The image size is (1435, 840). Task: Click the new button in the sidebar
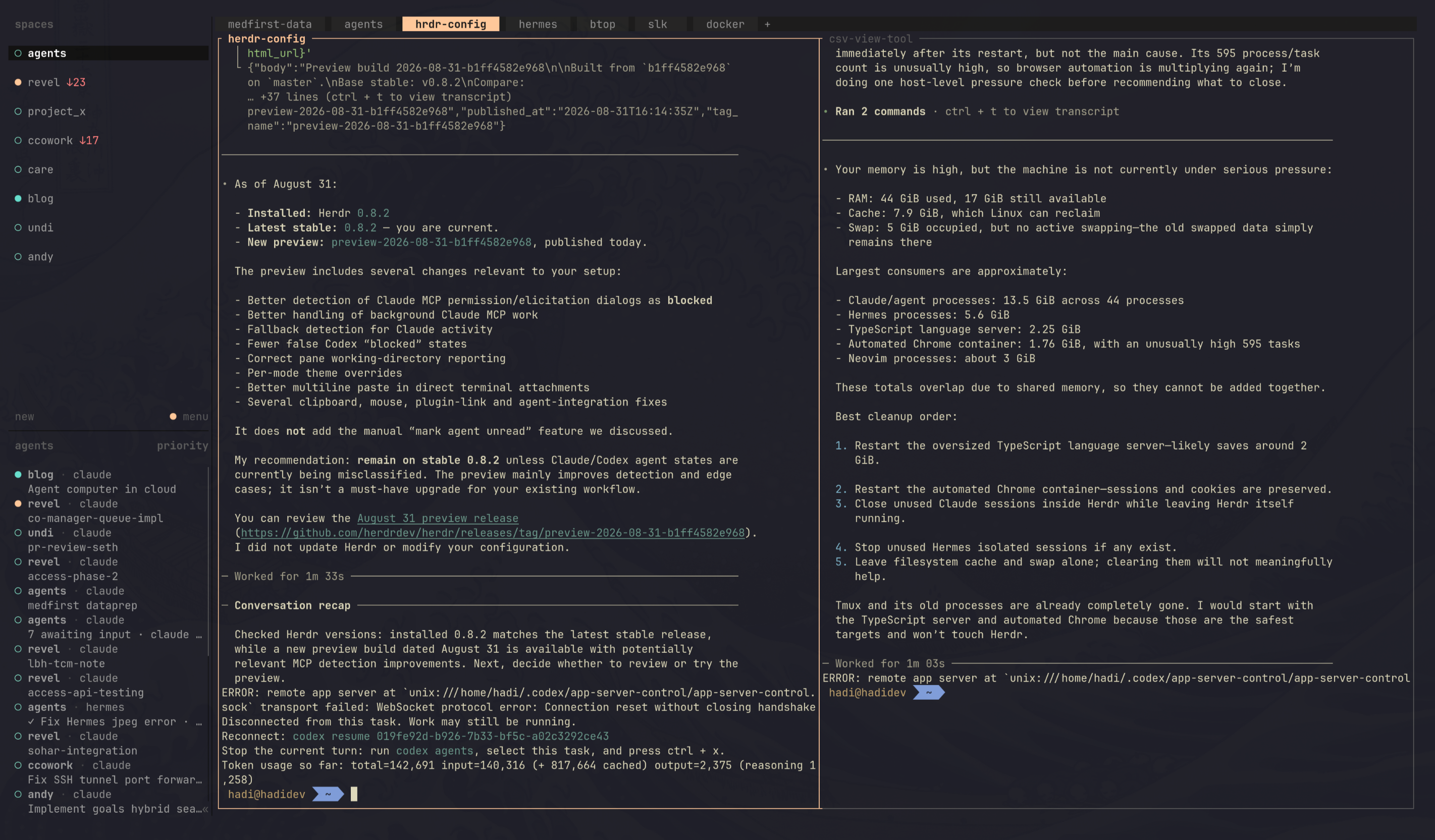(25, 416)
